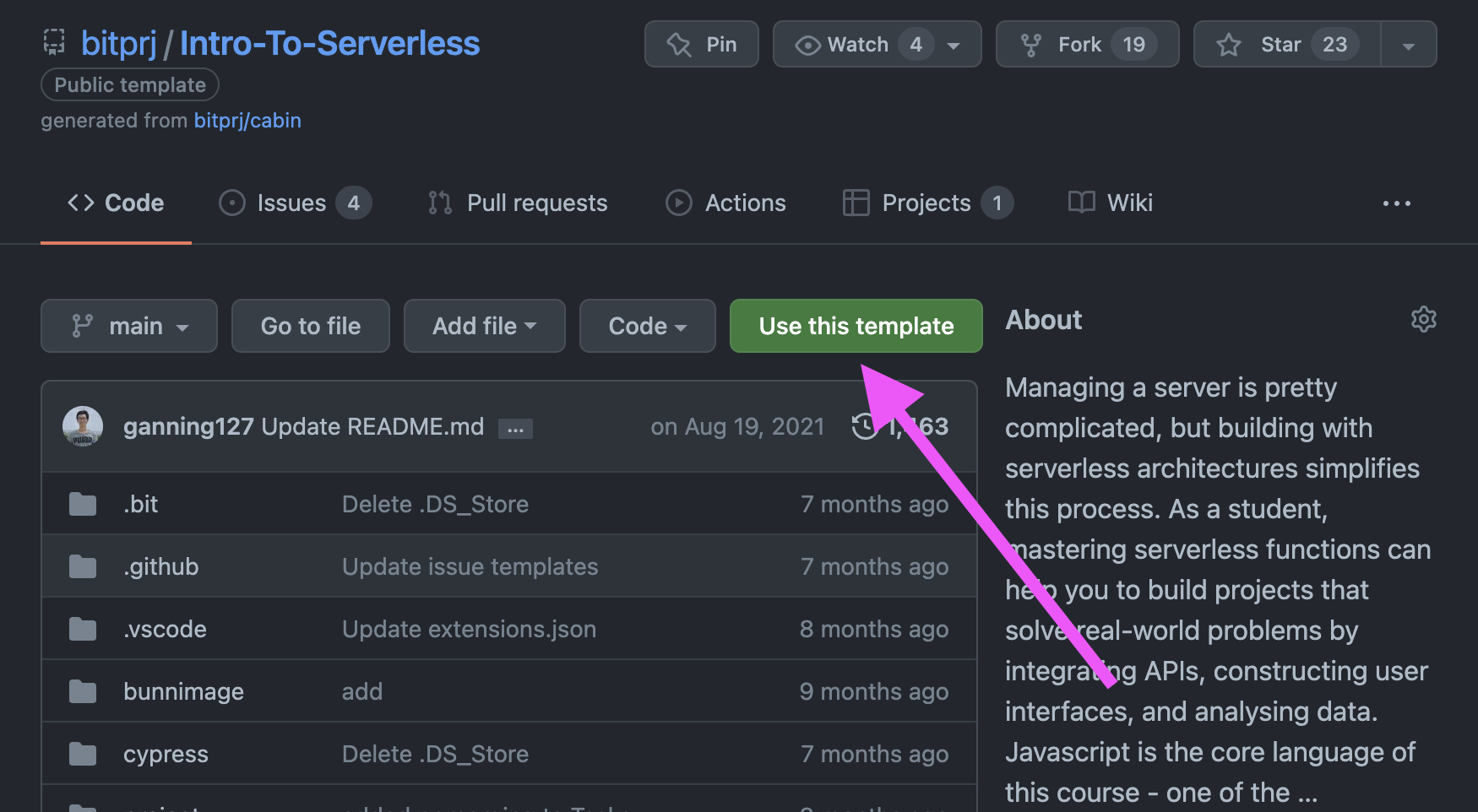
Task: Expand the Add file dropdown
Action: [484, 326]
